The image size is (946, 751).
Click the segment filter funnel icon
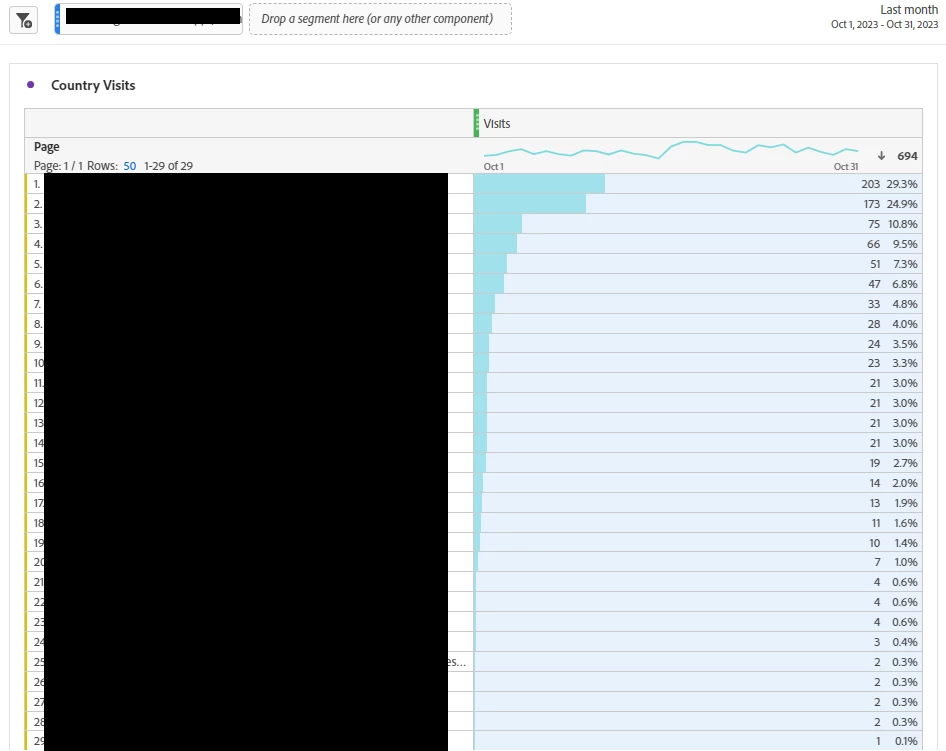[24, 21]
